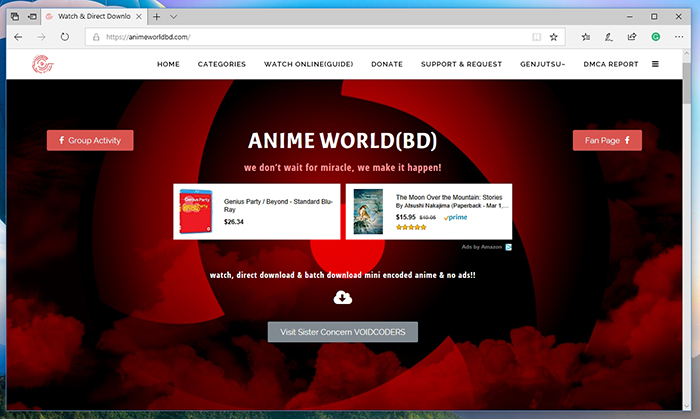Open CATEGORIES menu item
700x419 pixels.
(222, 64)
